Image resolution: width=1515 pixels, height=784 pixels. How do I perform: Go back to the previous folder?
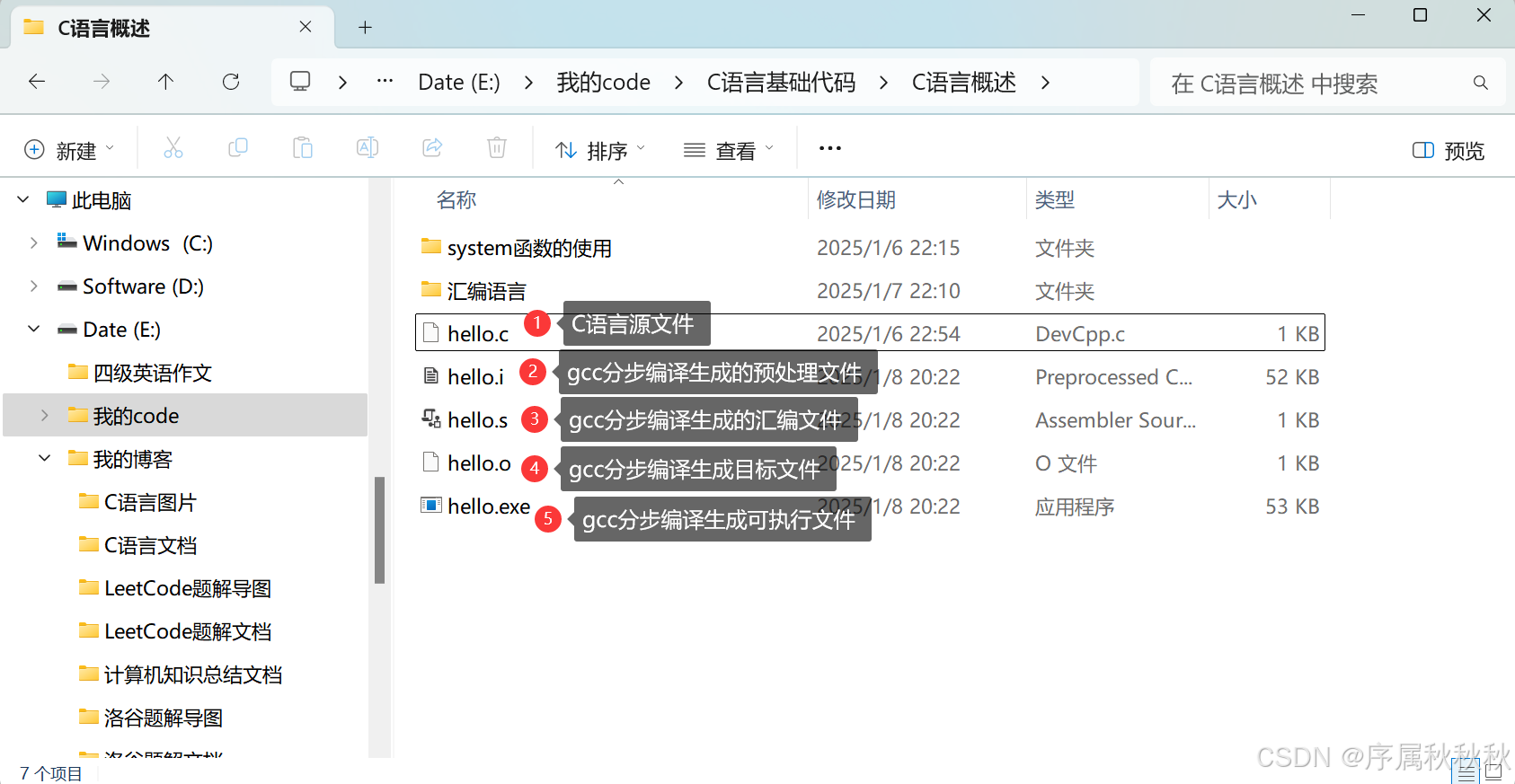(x=37, y=82)
